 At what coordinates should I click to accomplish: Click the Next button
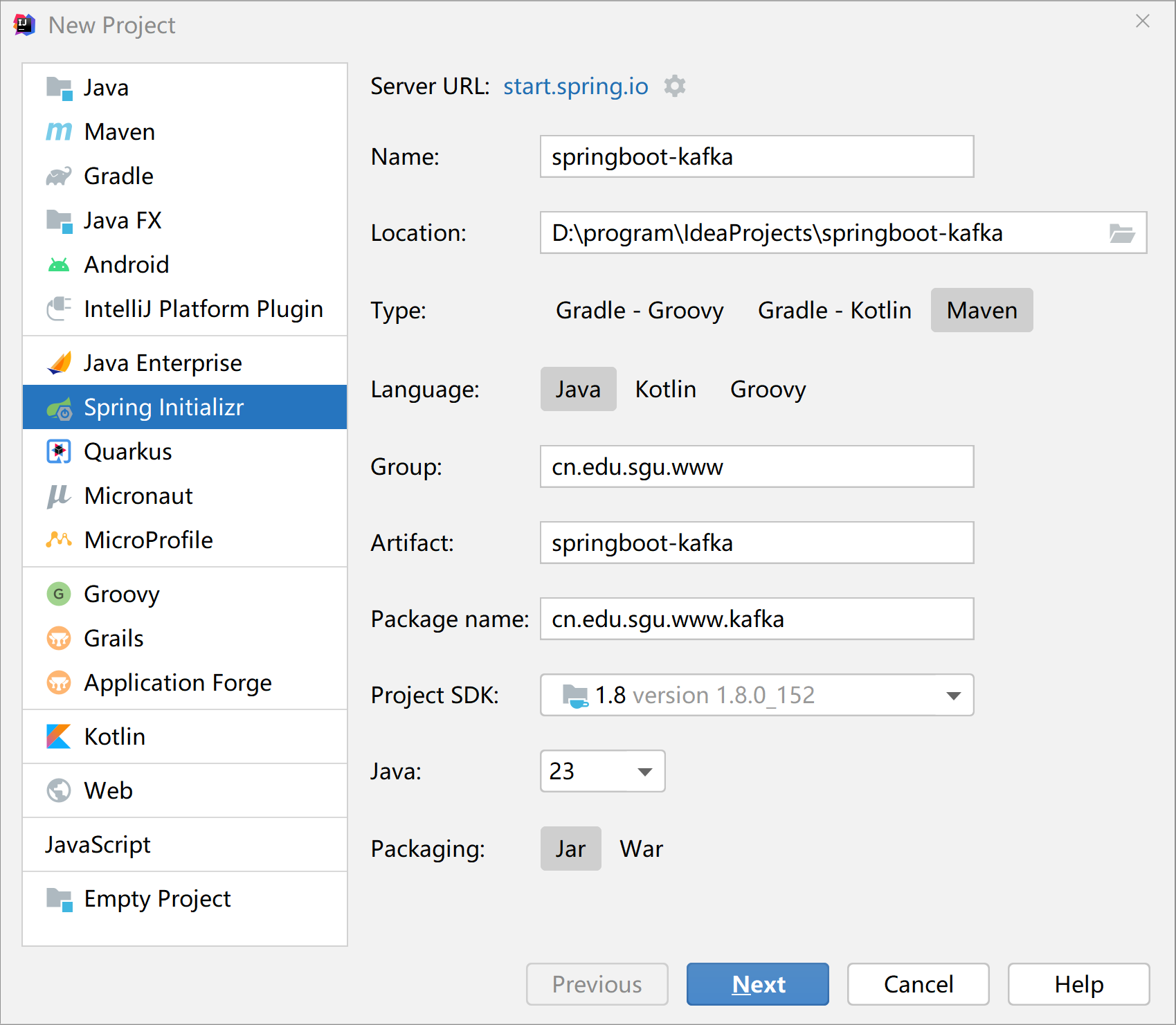[758, 984]
